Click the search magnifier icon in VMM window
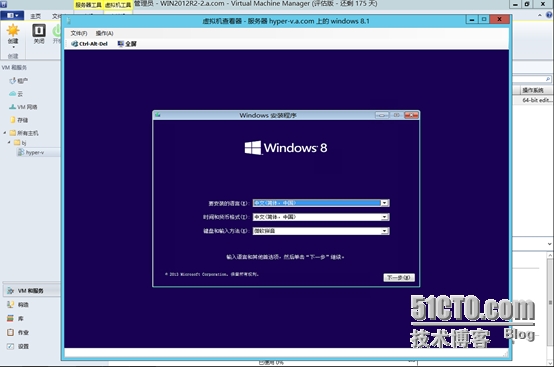Image resolution: width=554 pixels, height=367 pixels. 548,79
